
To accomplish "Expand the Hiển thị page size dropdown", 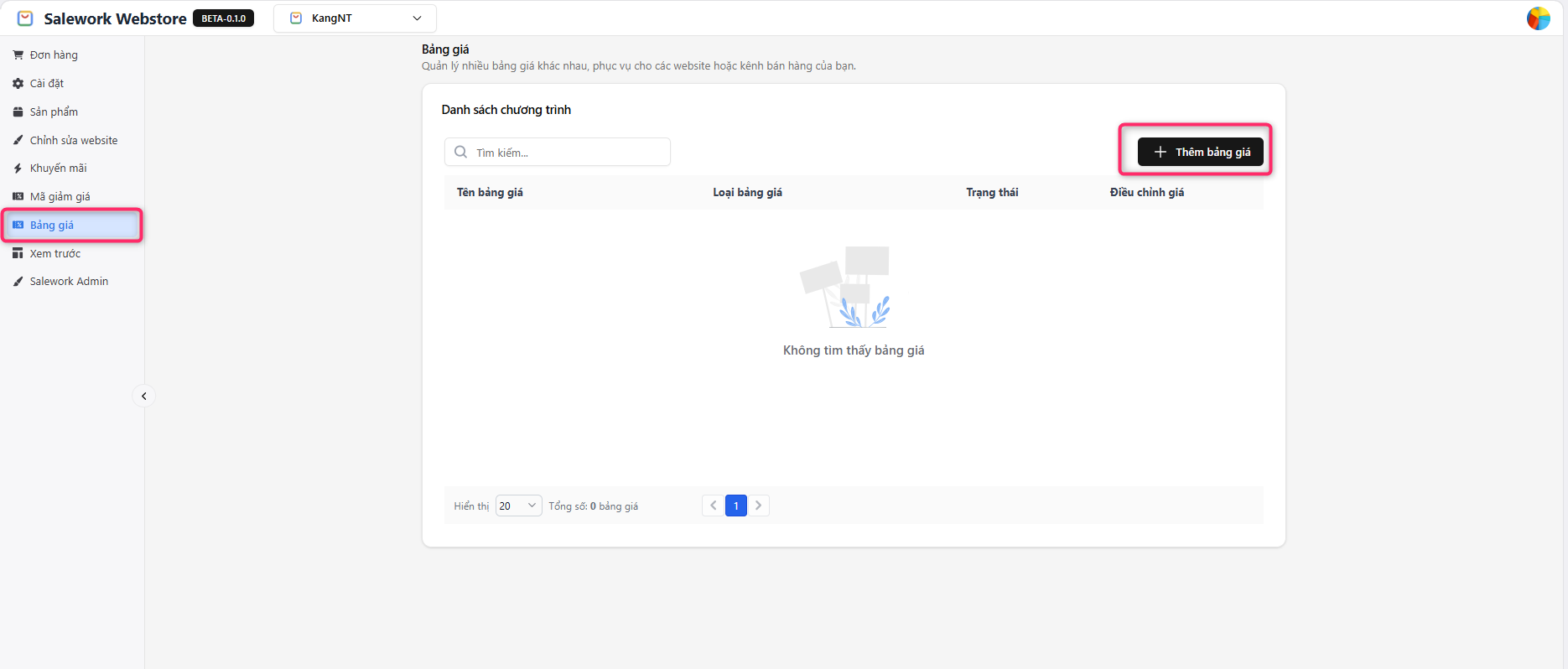I will [x=518, y=506].
